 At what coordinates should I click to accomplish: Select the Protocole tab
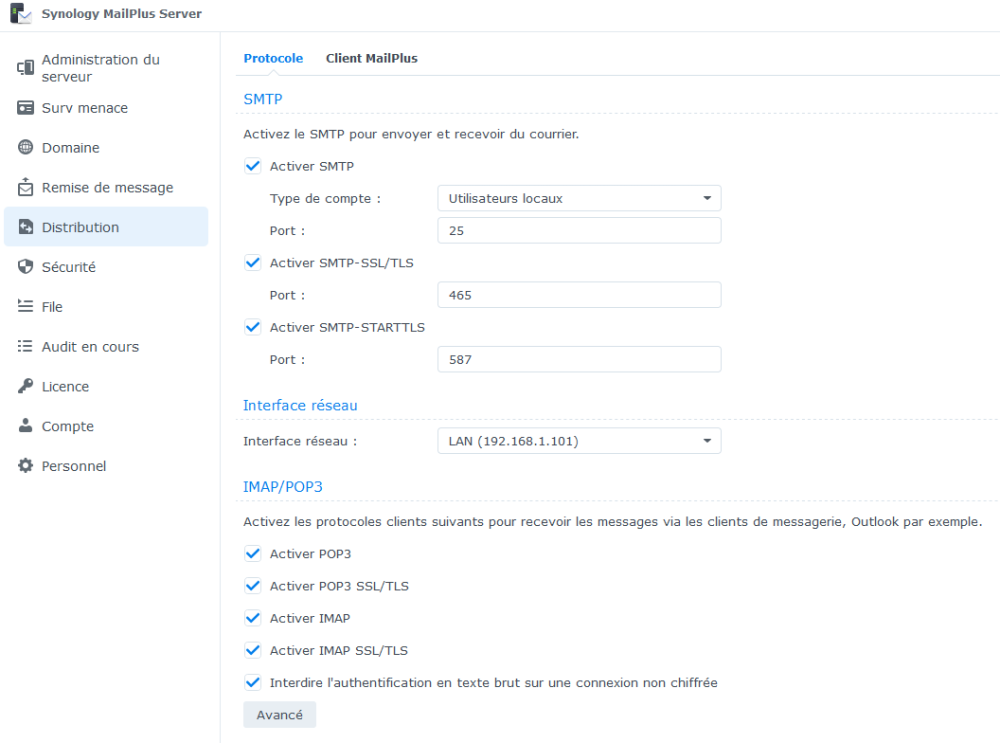click(273, 58)
